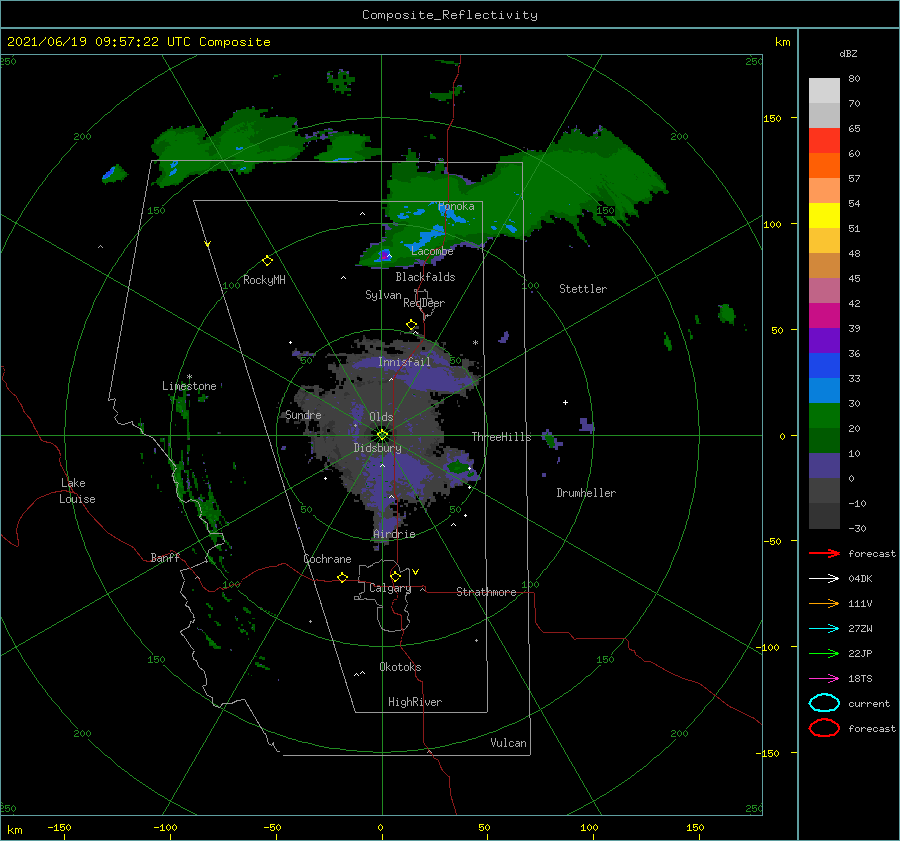Click the cyan current ellipse icon
This screenshot has width=900, height=841.
[824, 703]
